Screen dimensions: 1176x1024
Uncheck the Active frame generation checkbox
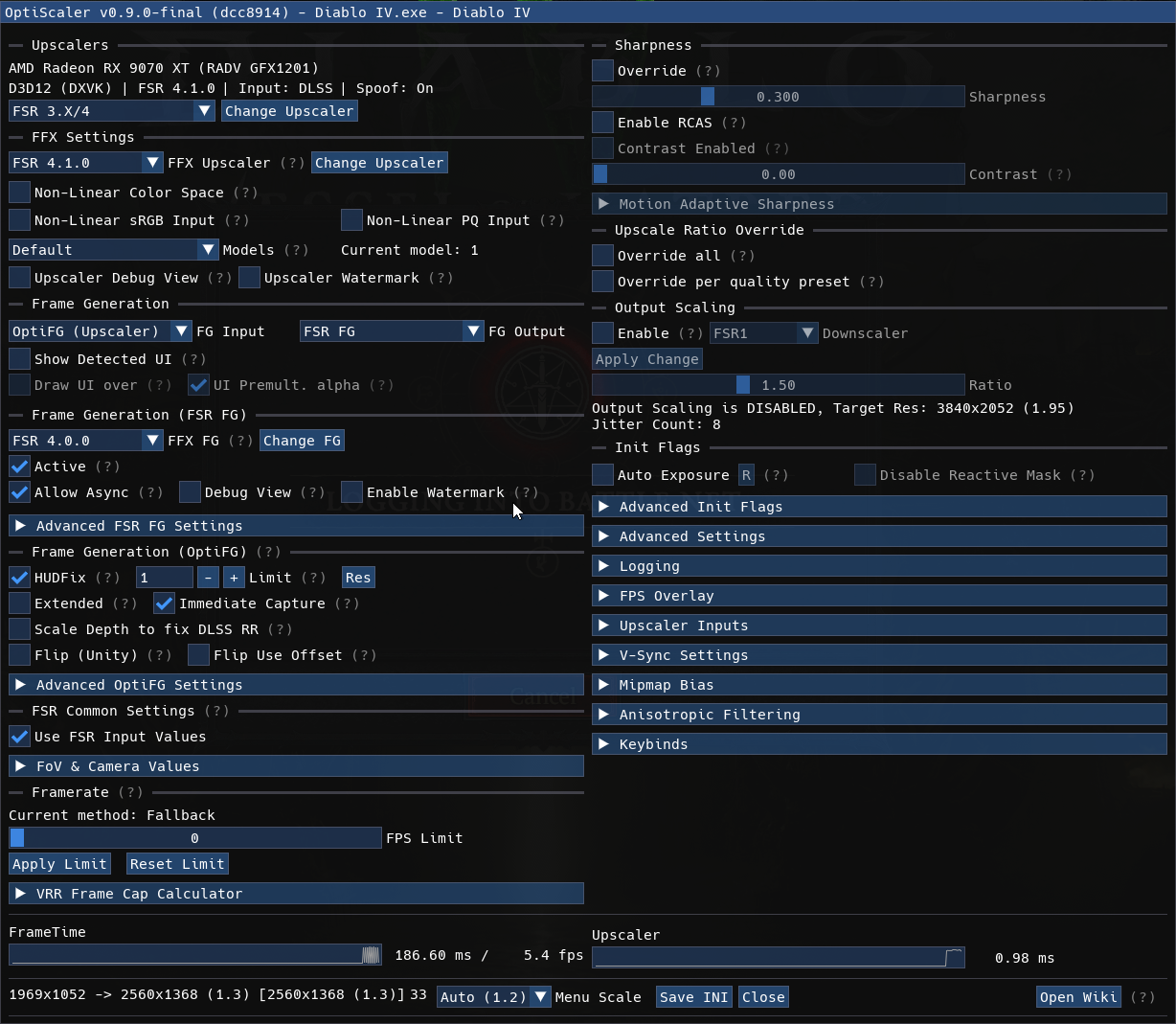tap(19, 466)
